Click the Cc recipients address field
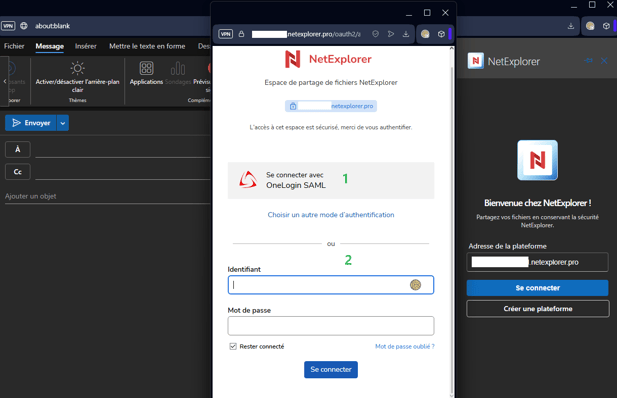617x398 pixels. 123,172
